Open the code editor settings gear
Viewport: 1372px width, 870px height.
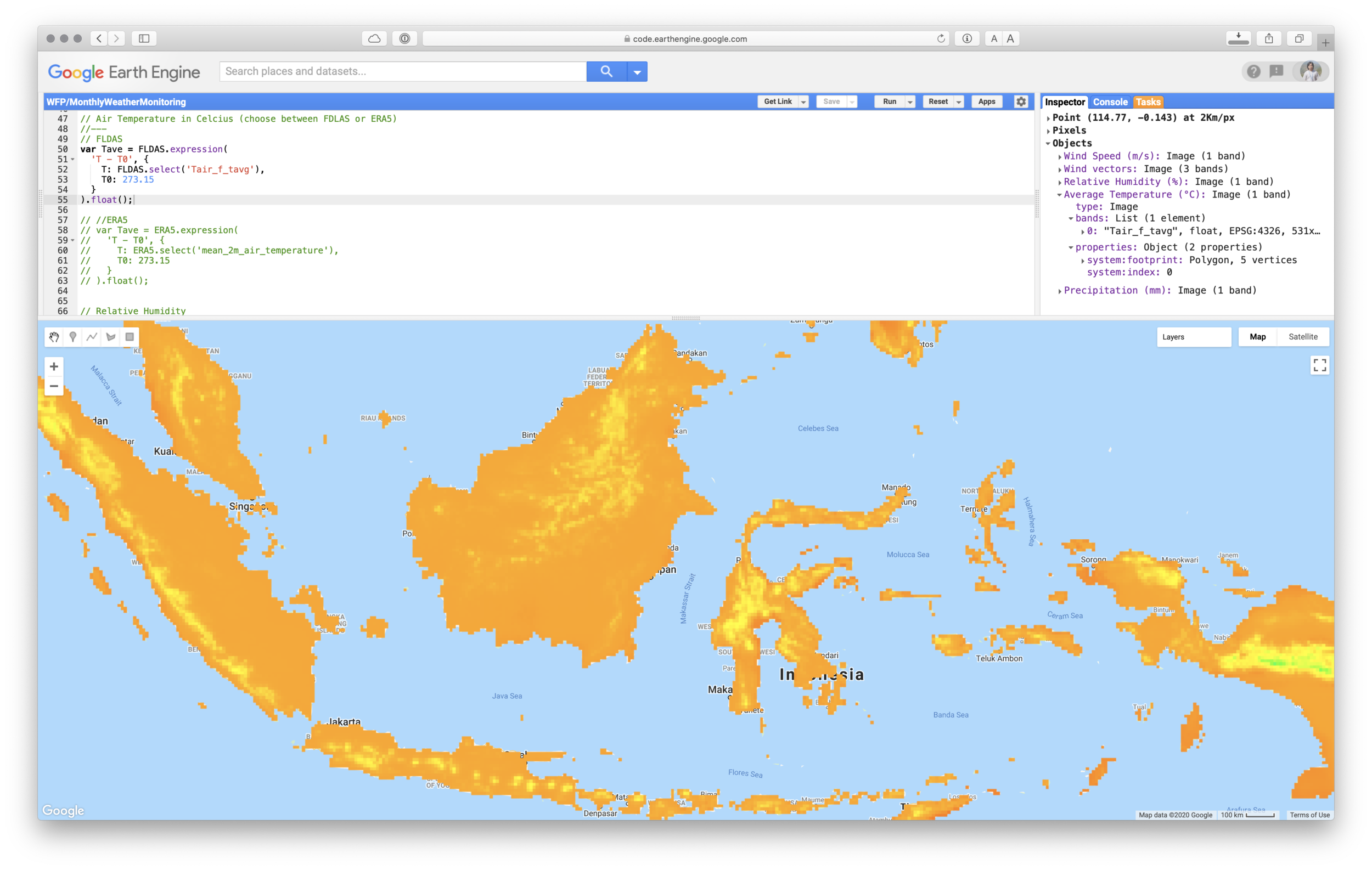click(x=1021, y=102)
